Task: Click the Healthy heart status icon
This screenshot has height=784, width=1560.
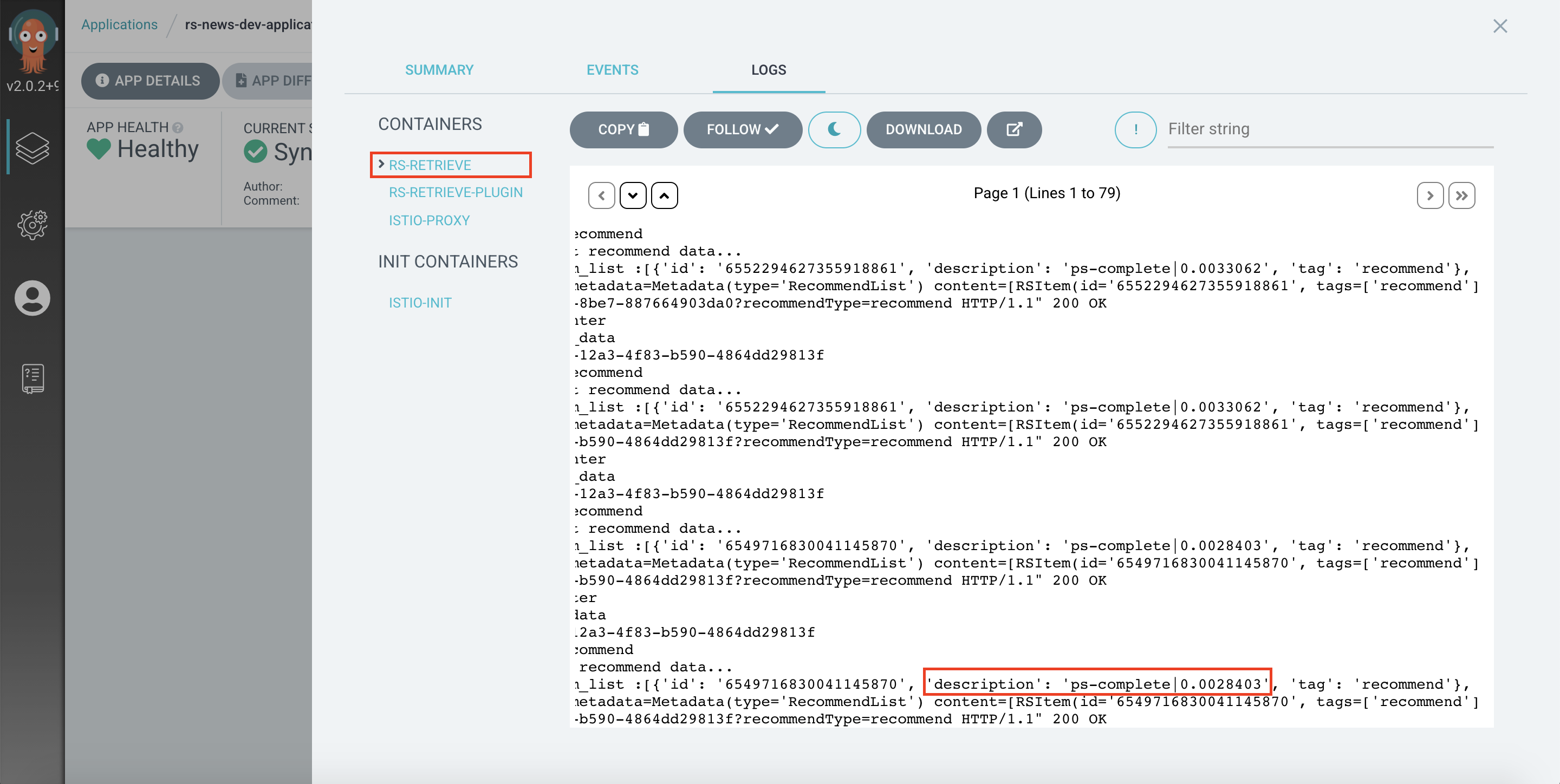Action: (x=99, y=149)
